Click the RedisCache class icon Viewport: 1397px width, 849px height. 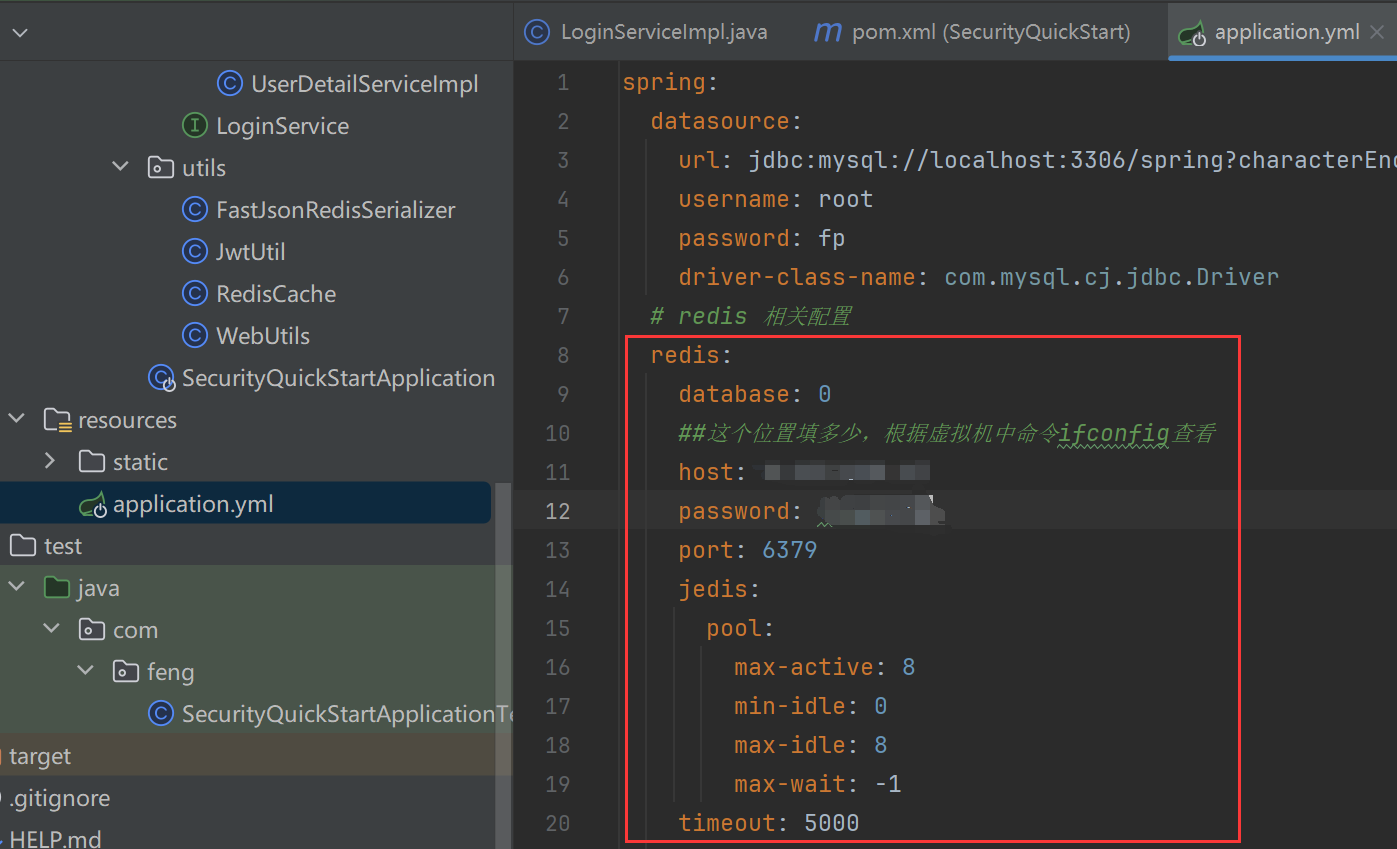194,294
